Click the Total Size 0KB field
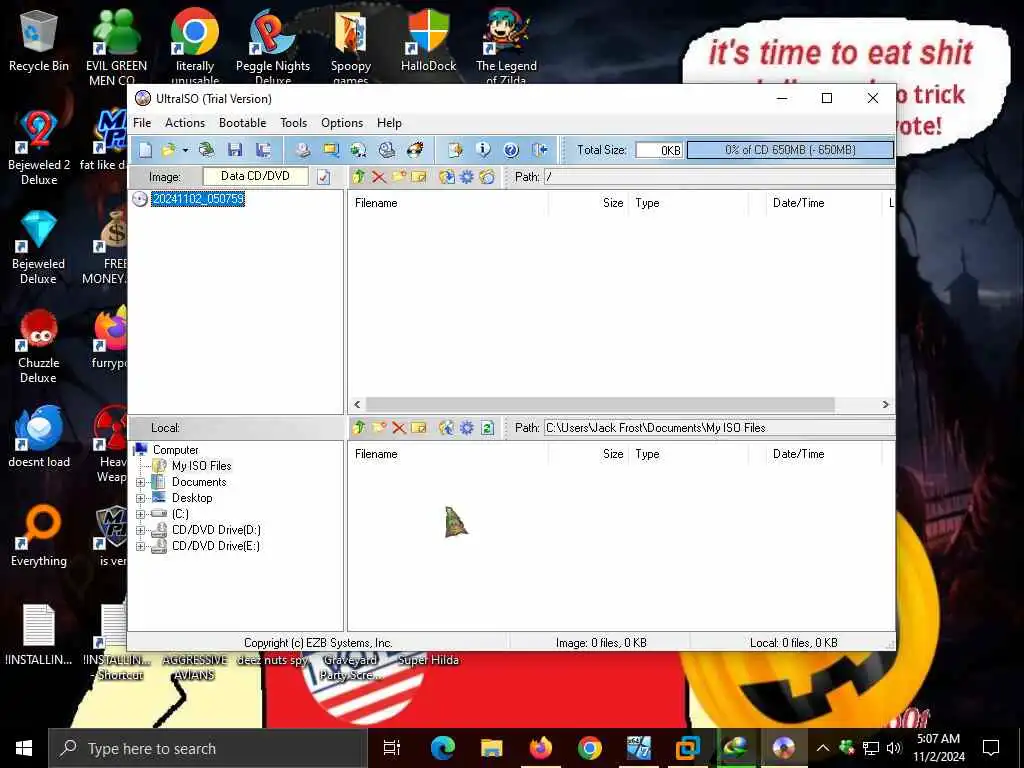The width and height of the screenshot is (1024, 768). [660, 150]
